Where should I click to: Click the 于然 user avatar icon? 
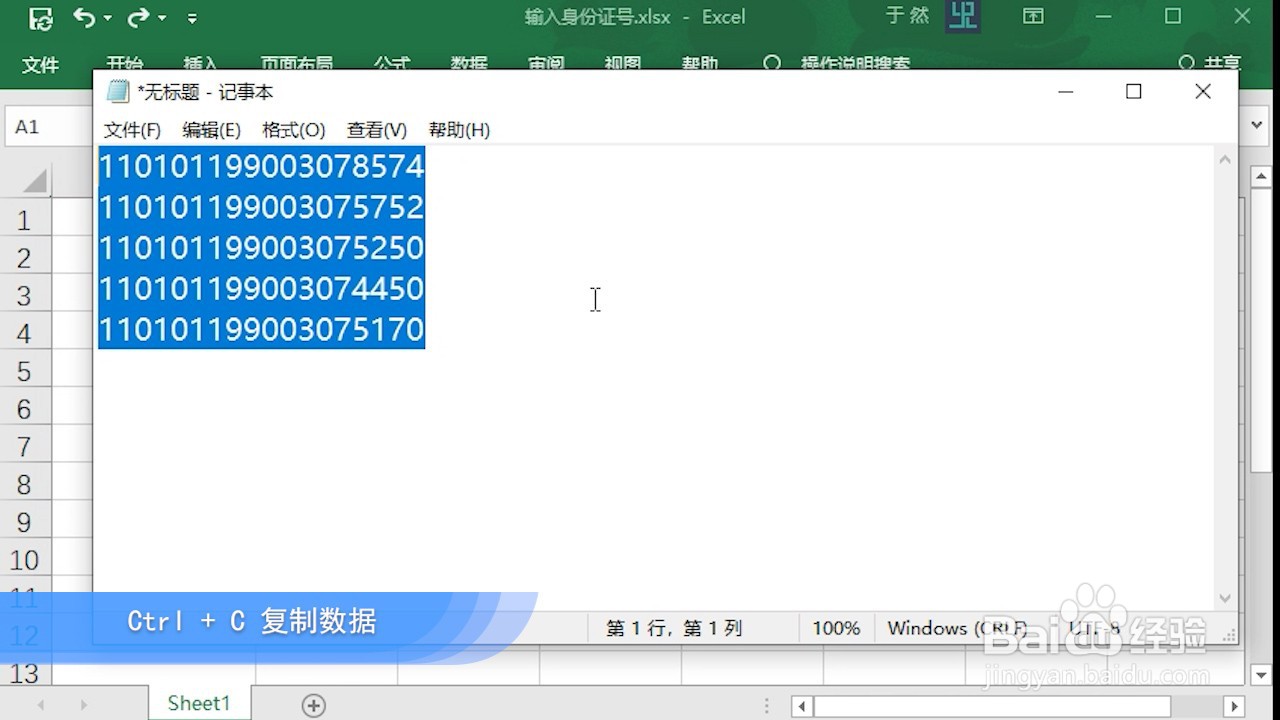coord(961,17)
